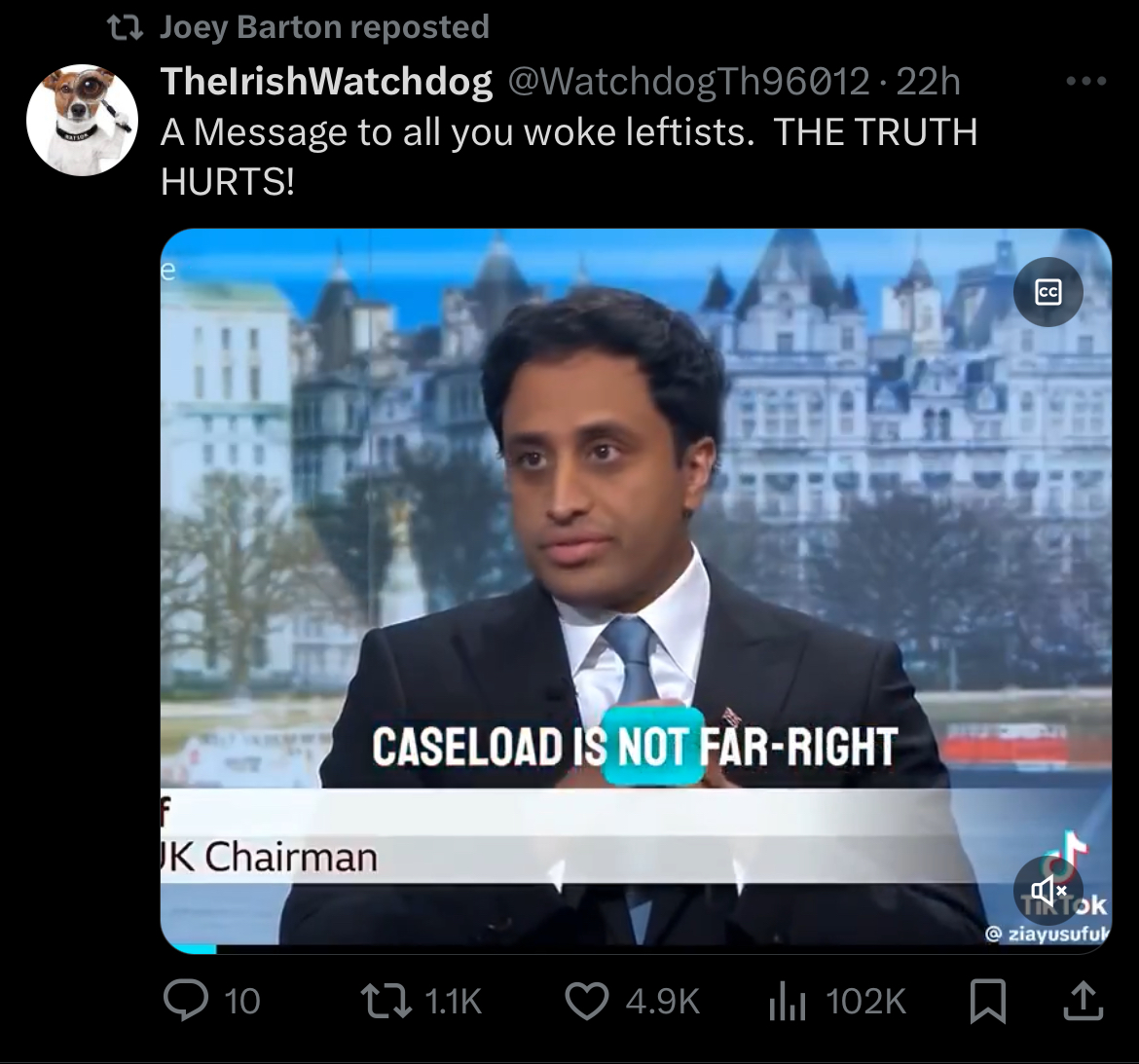The width and height of the screenshot is (1139, 1064).
Task: Open the 22h post timestamp
Action: [929, 81]
